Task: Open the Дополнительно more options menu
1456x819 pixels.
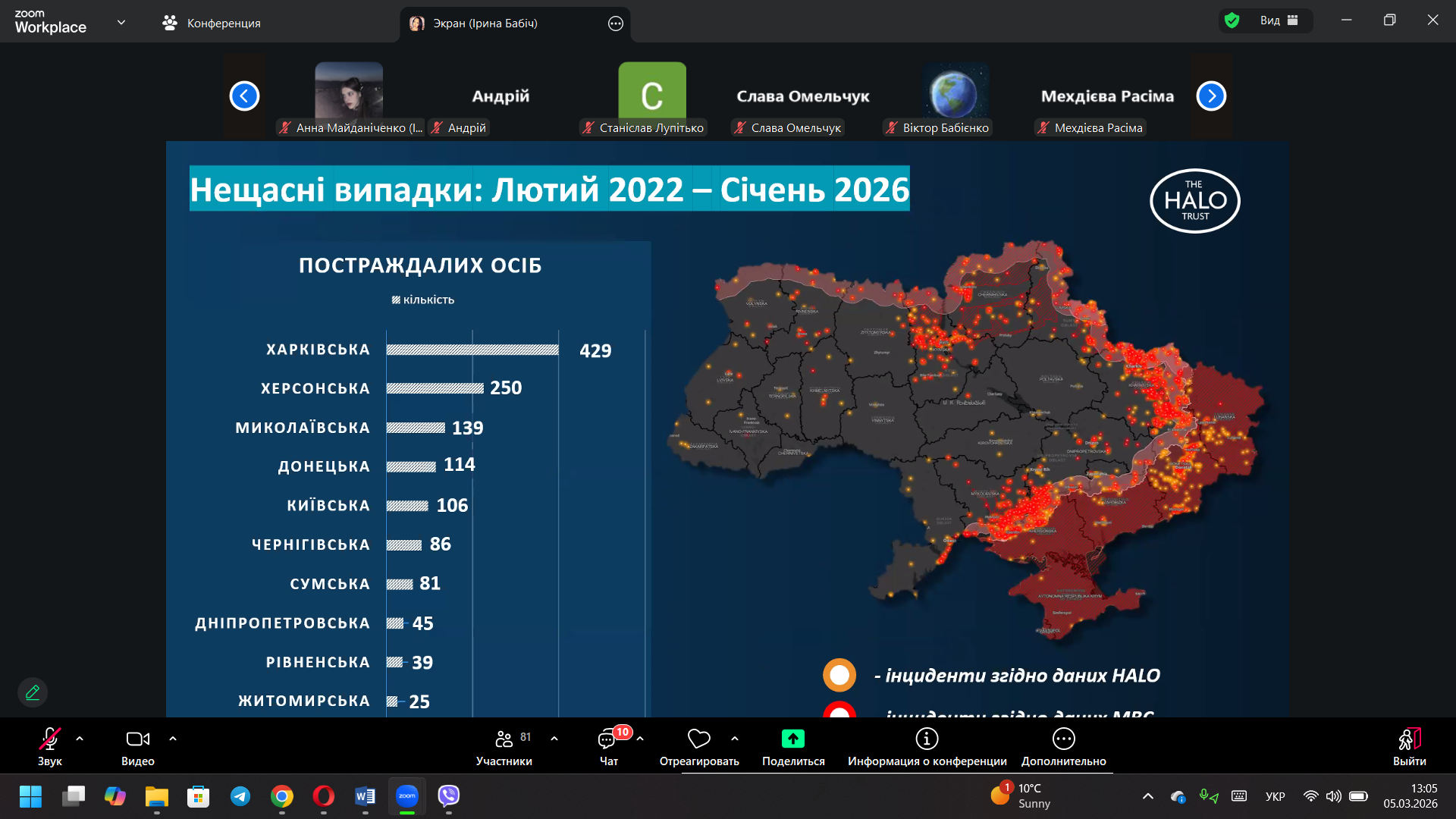Action: point(1063,739)
